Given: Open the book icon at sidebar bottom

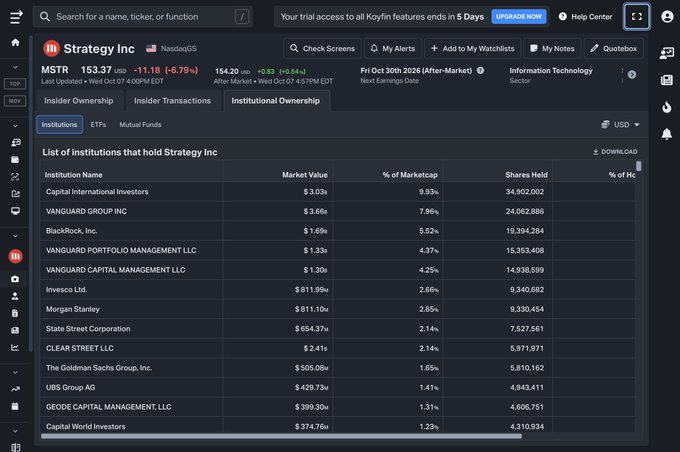Looking at the screenshot, I should (15, 447).
